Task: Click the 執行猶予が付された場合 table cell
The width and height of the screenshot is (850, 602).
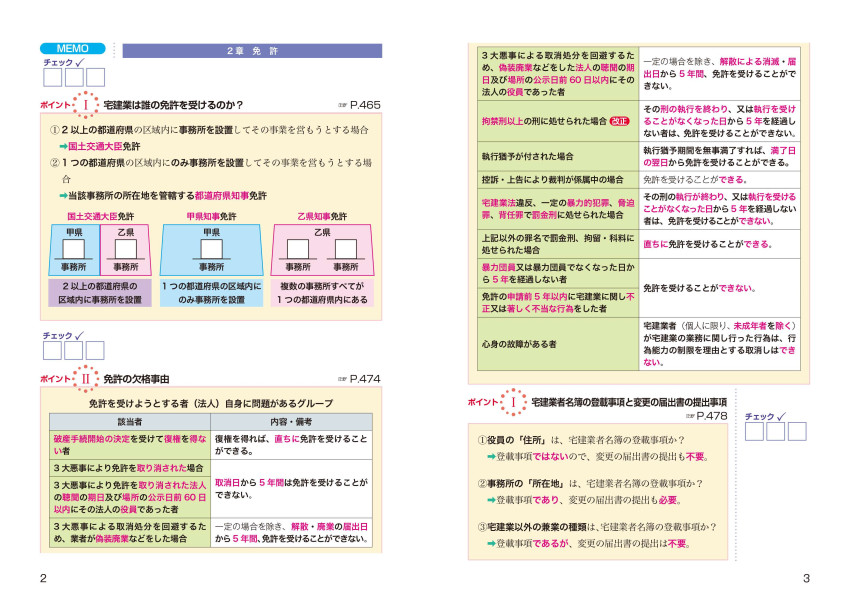Action: (558, 156)
